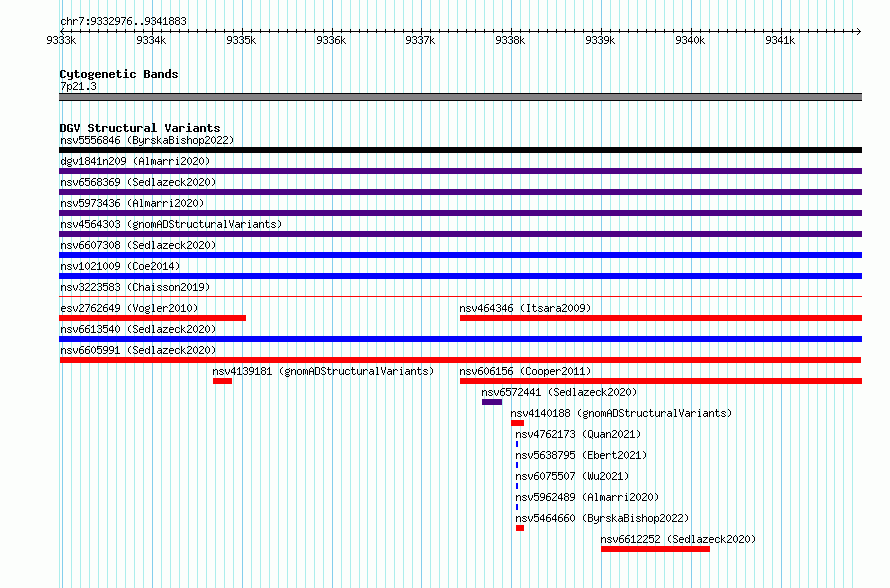Click the short red nsv4139181 bar
The image size is (890, 588).
pyautogui.click(x=222, y=381)
